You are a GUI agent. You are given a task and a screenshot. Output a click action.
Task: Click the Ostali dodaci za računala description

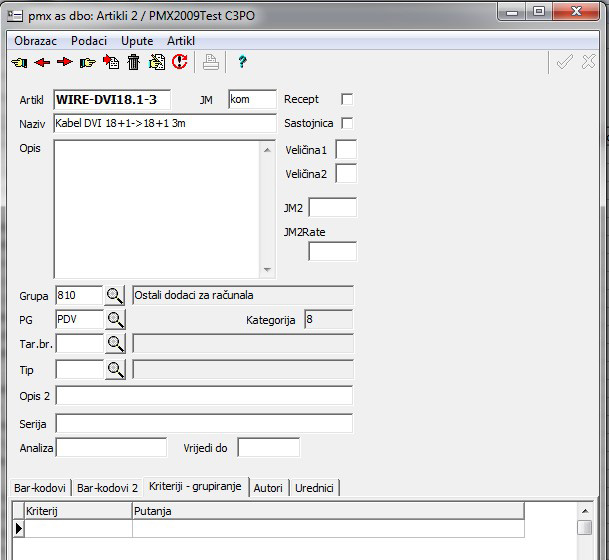243,296
